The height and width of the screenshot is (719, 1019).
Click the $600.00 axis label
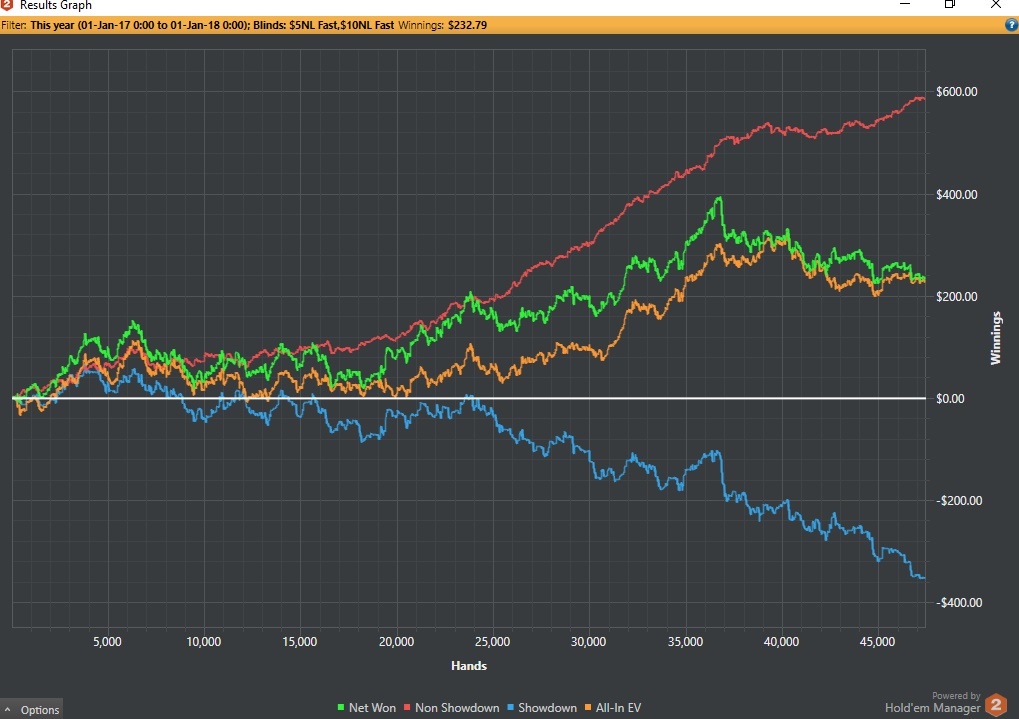(x=956, y=92)
